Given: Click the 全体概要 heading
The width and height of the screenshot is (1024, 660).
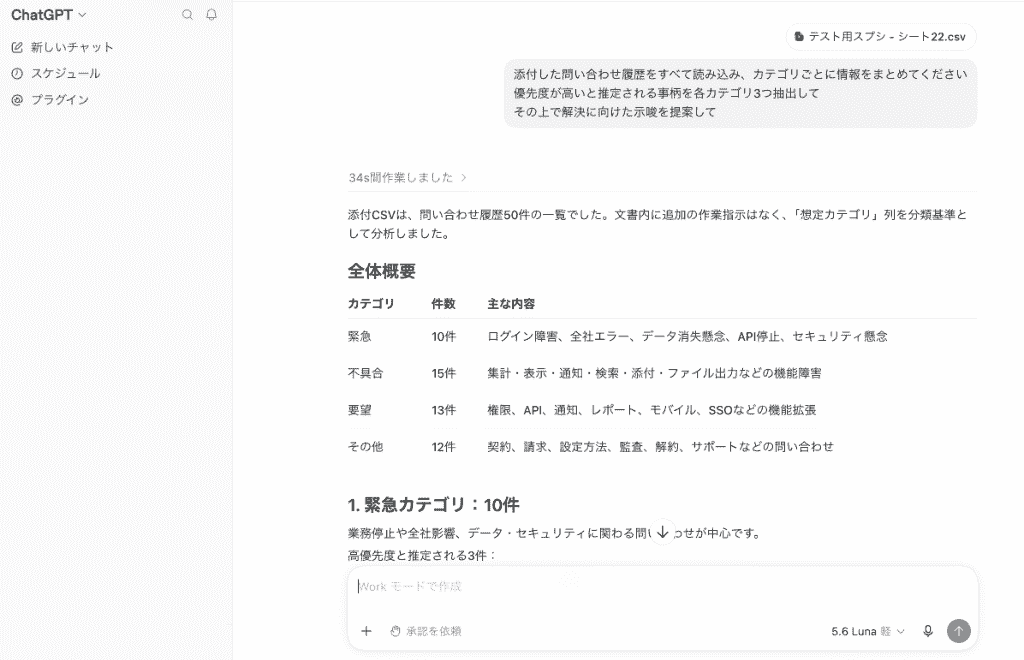Looking at the screenshot, I should click(x=381, y=271).
